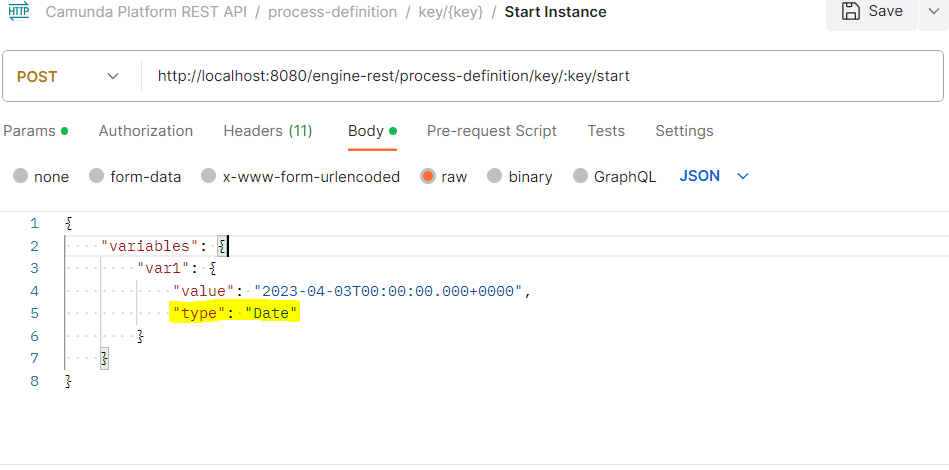
Task: Click the floppy disk Save icon
Action: pyautogui.click(x=852, y=11)
